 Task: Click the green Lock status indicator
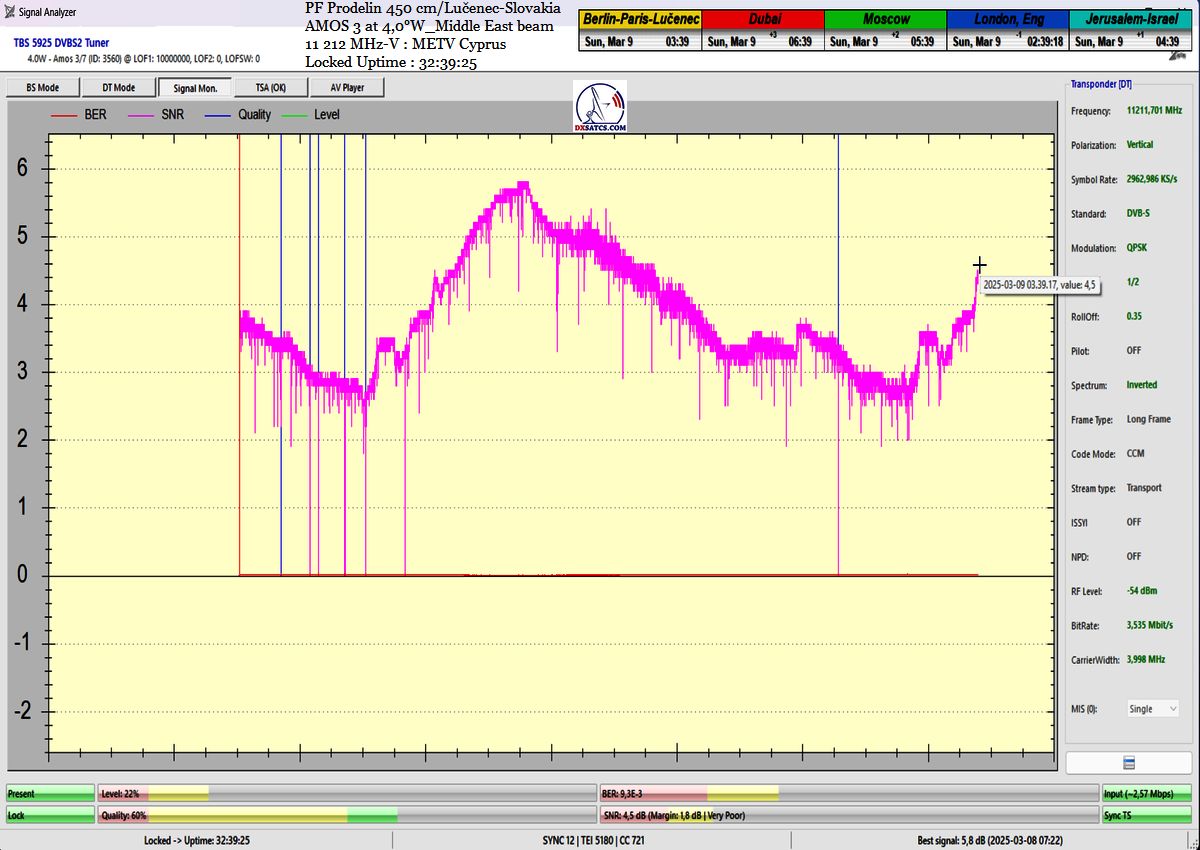click(x=50, y=815)
